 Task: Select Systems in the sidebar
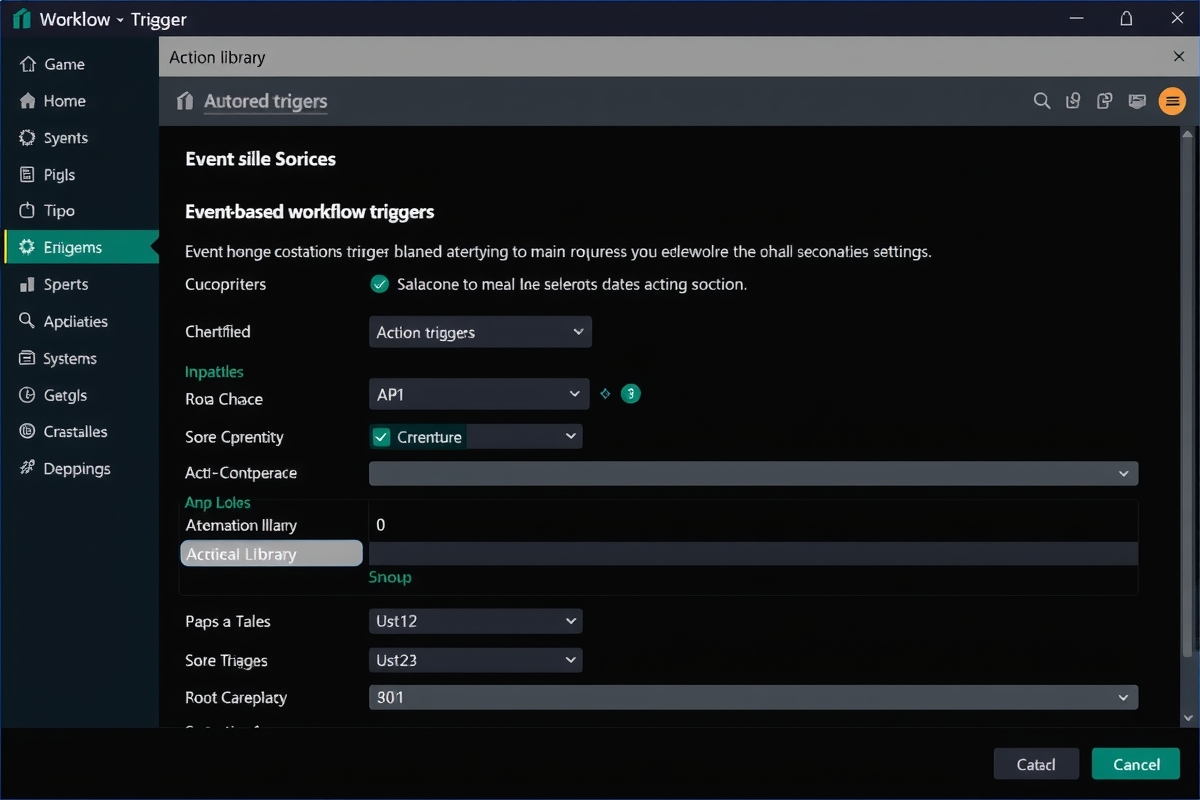coord(79,358)
